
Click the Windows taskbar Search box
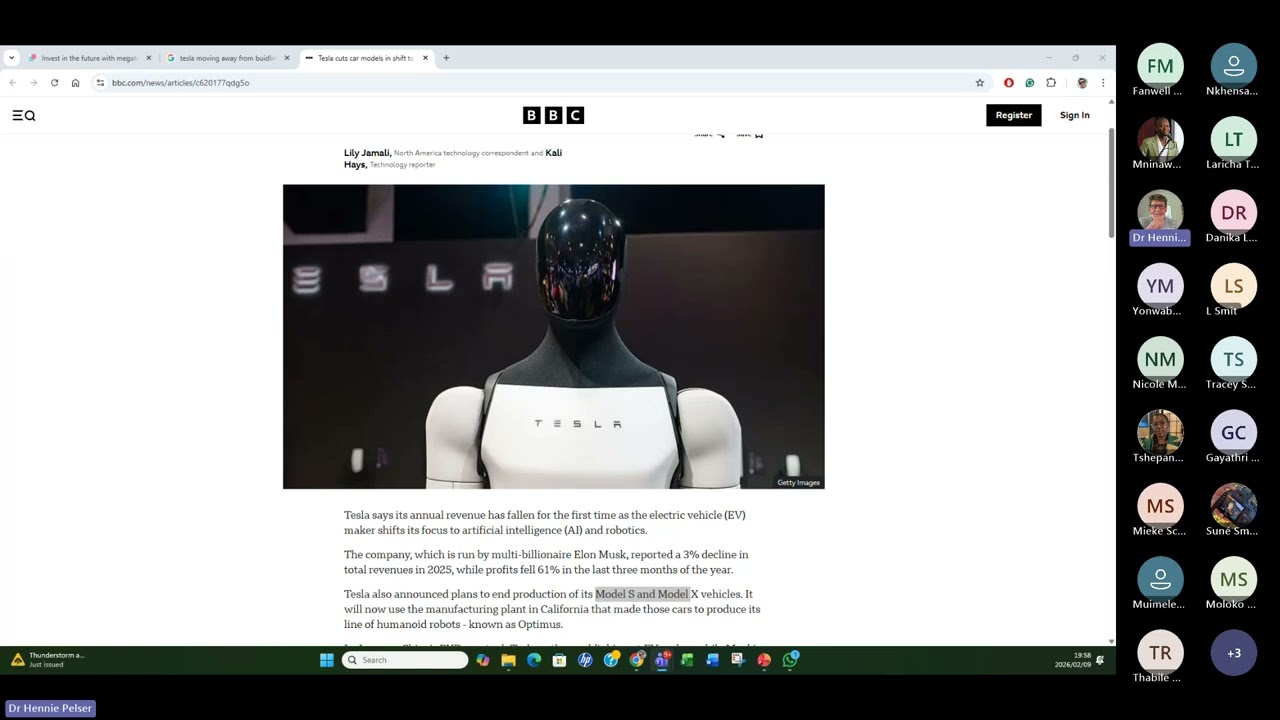coord(405,660)
